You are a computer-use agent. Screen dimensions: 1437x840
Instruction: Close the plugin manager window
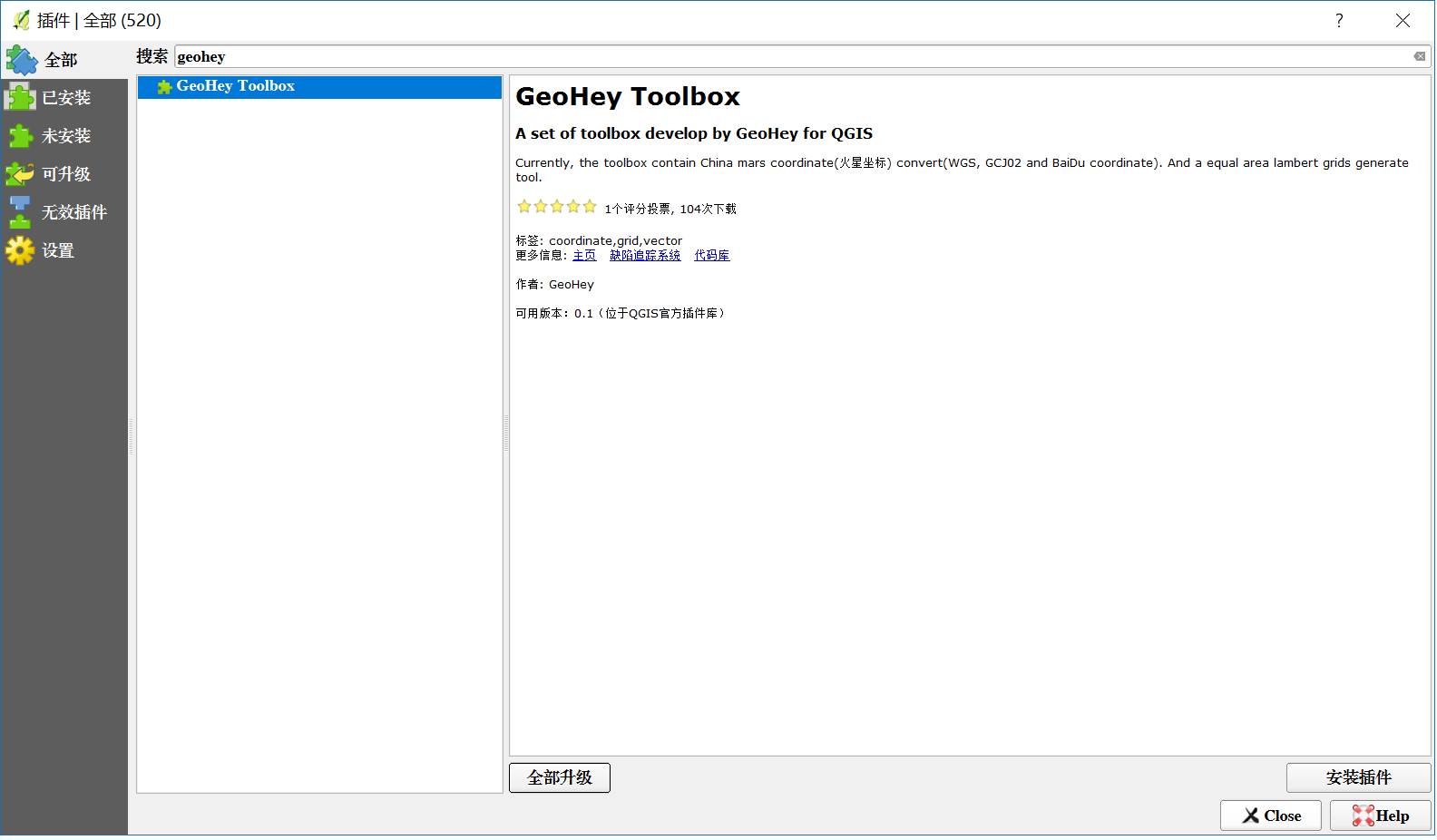pos(1403,21)
